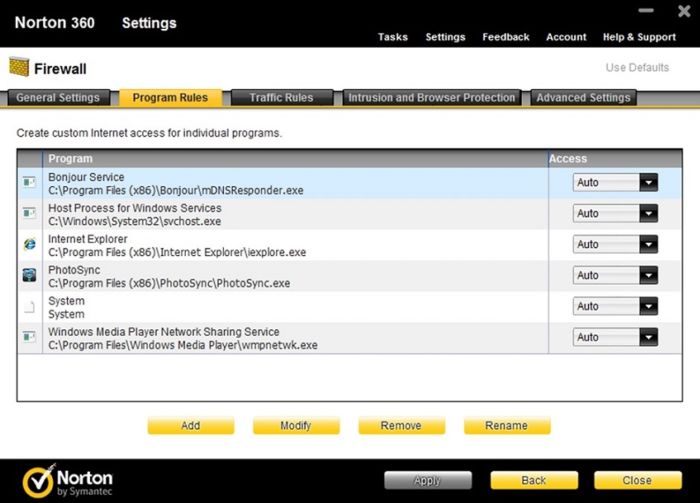The width and height of the screenshot is (700, 503).
Task: Click the Add button
Action: click(x=191, y=425)
